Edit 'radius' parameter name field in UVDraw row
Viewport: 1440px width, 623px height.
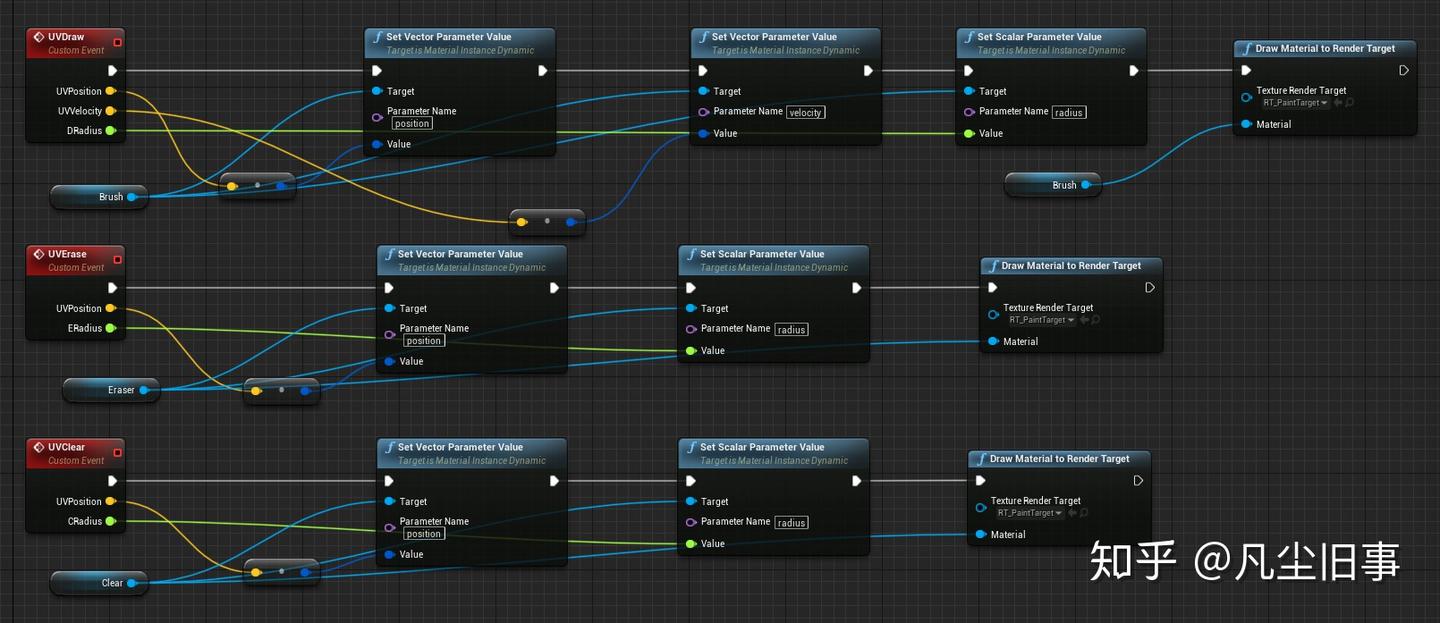(1069, 112)
